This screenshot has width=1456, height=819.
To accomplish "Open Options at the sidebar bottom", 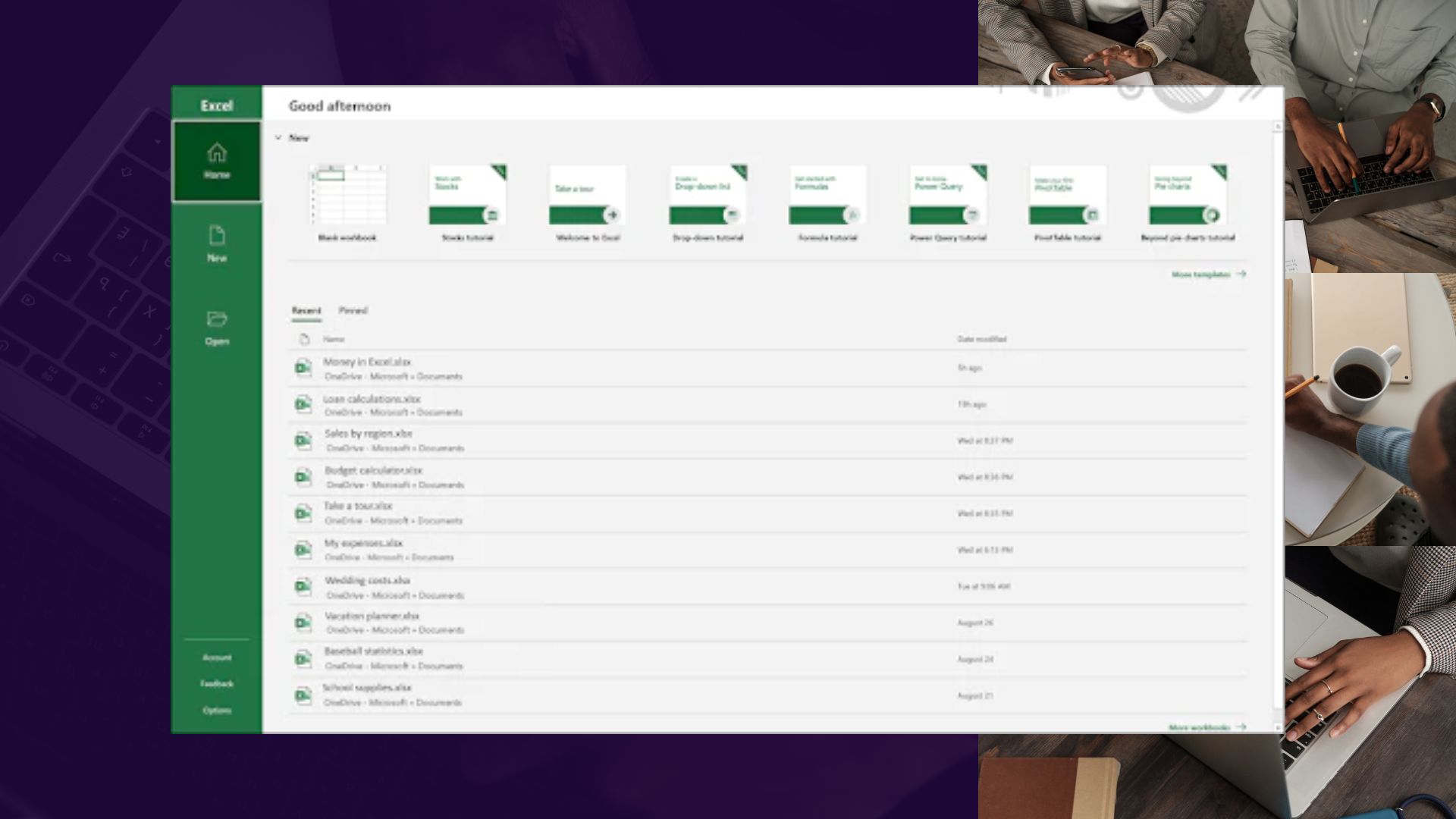I will point(217,711).
